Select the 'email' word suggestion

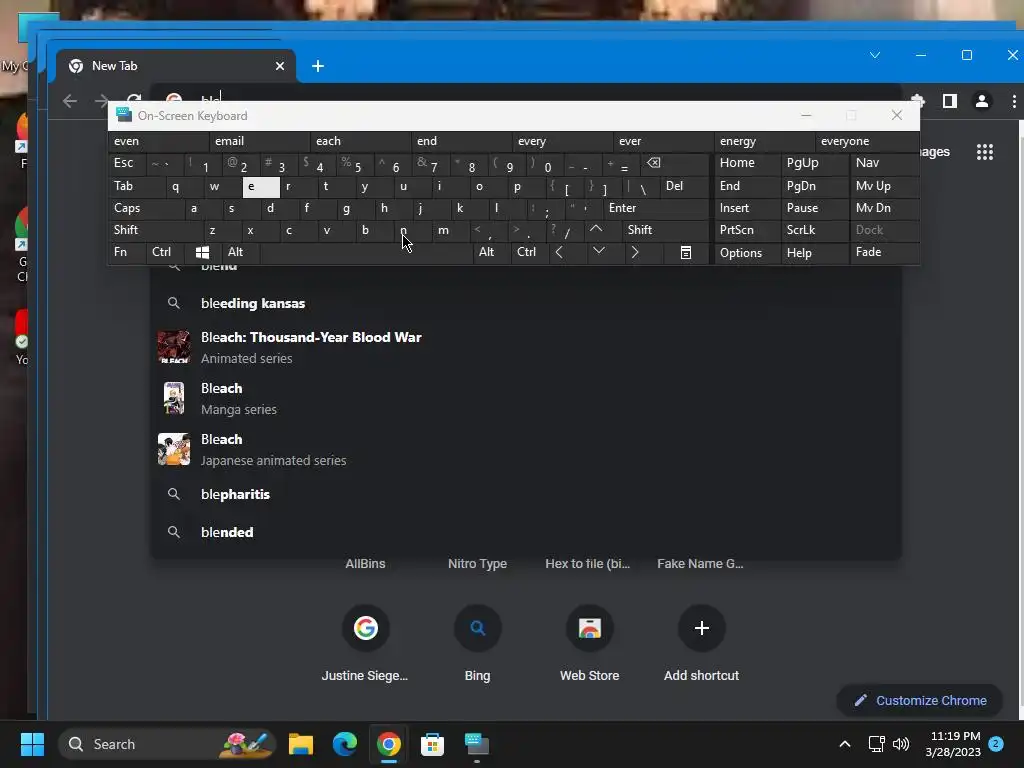[260, 141]
